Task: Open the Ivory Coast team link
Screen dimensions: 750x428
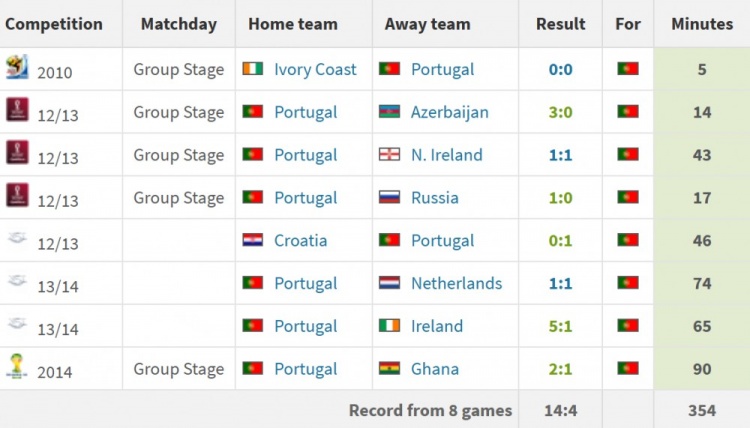Action: click(315, 69)
